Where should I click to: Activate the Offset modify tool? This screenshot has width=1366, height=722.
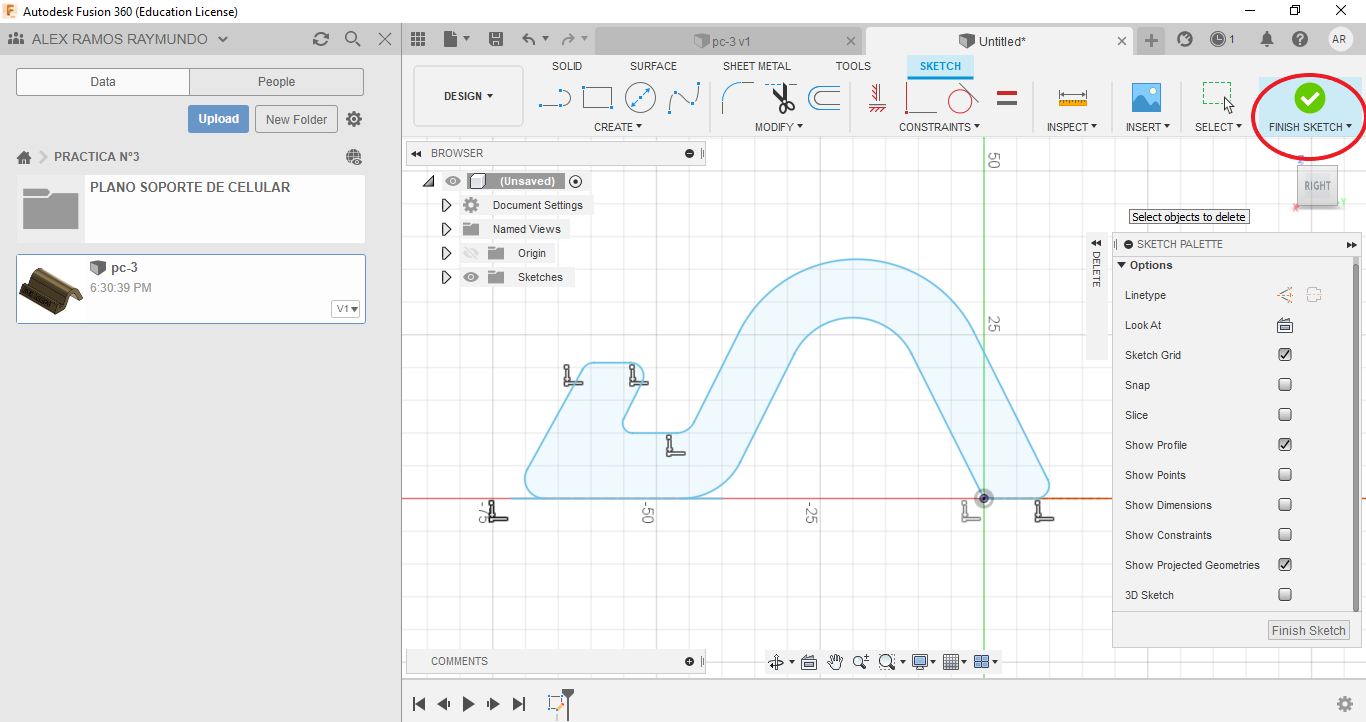pyautogui.click(x=824, y=98)
